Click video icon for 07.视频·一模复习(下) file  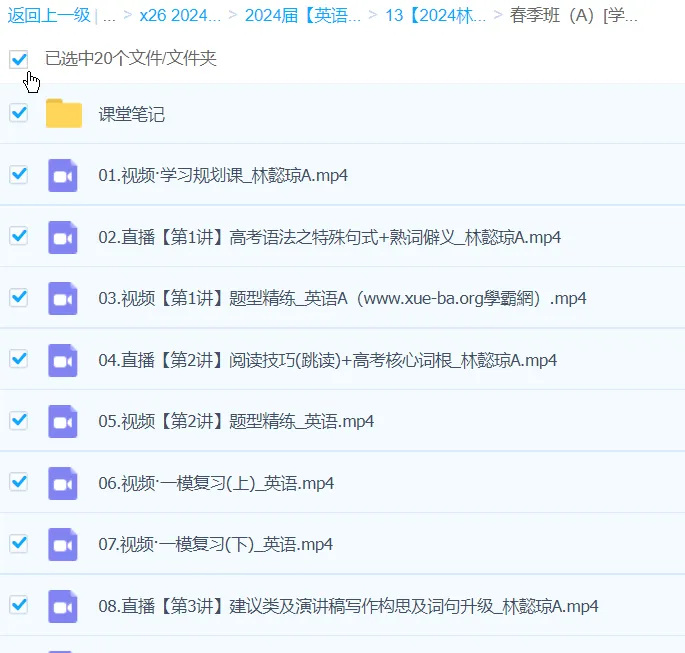click(x=63, y=544)
